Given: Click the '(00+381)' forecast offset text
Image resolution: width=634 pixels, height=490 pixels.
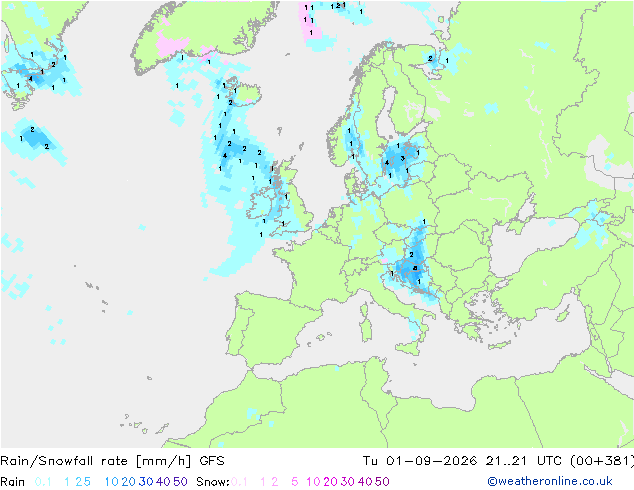Looking at the screenshot, I should (602, 461).
